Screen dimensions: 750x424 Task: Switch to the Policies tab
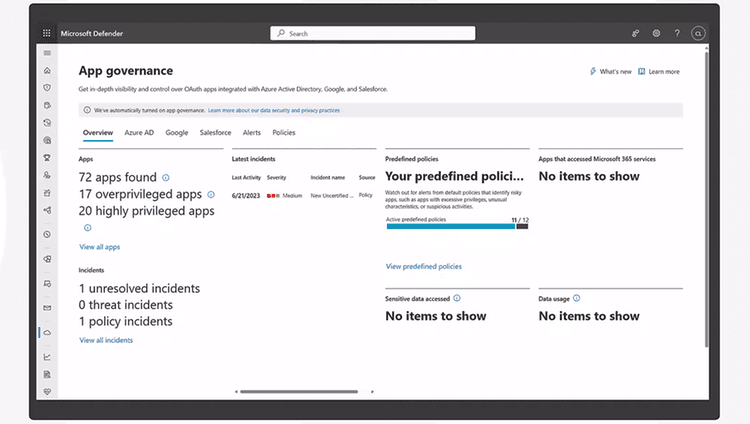pyautogui.click(x=284, y=133)
